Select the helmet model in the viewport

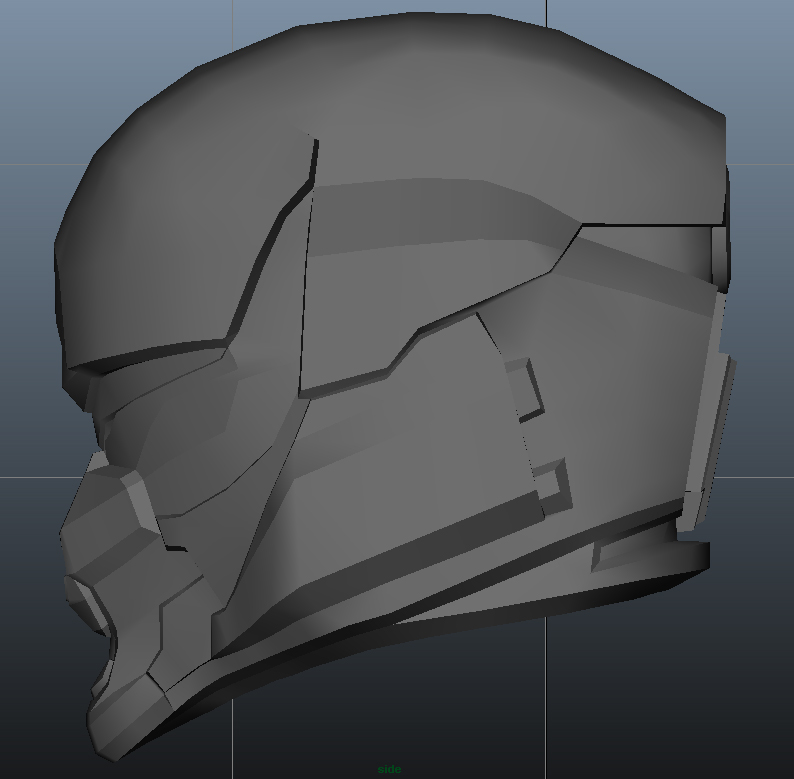tap(395, 385)
